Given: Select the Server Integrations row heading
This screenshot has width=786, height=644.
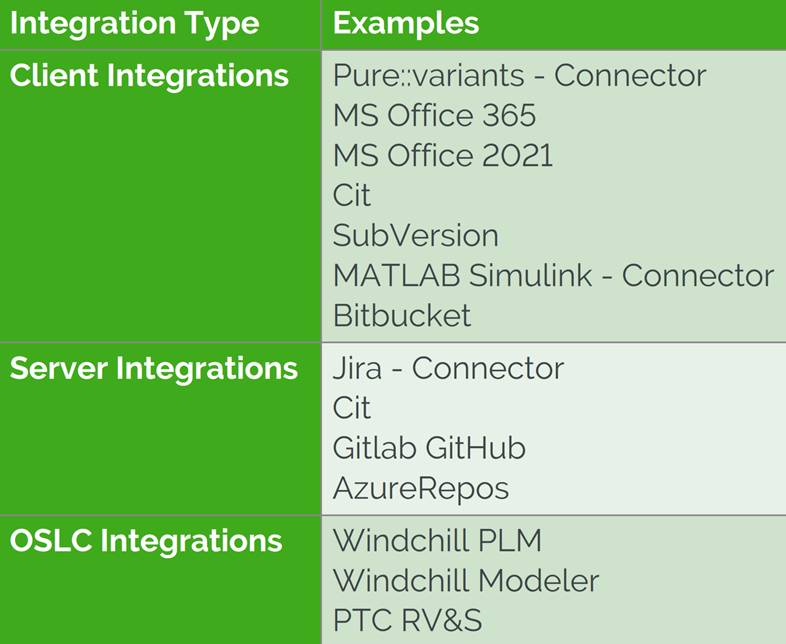Looking at the screenshot, I should pos(154,368).
